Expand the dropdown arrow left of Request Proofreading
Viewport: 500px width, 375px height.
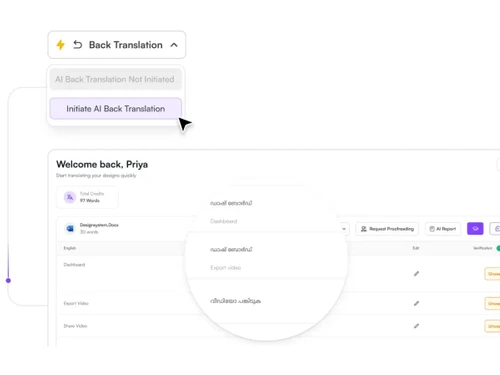click(x=344, y=229)
